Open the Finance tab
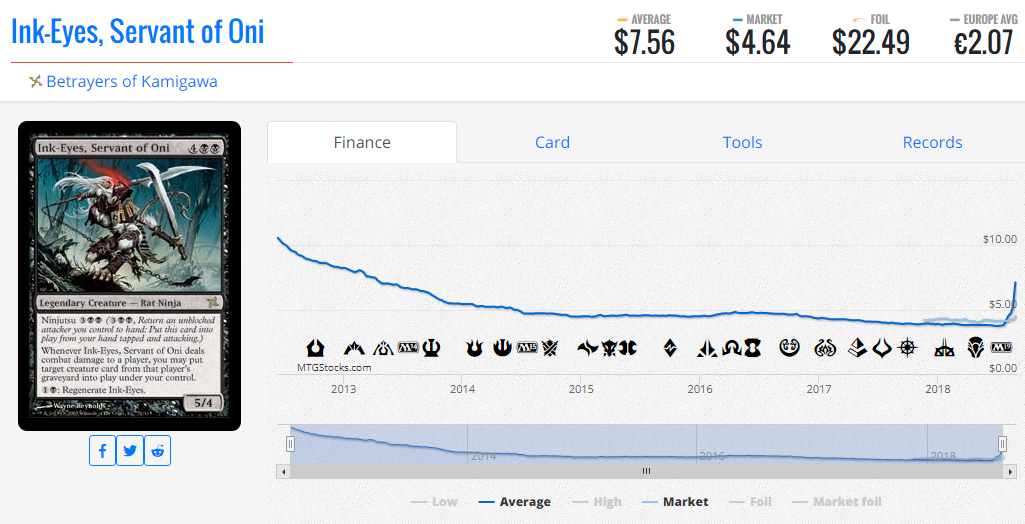Image resolution: width=1025 pixels, height=524 pixels. pyautogui.click(x=362, y=142)
